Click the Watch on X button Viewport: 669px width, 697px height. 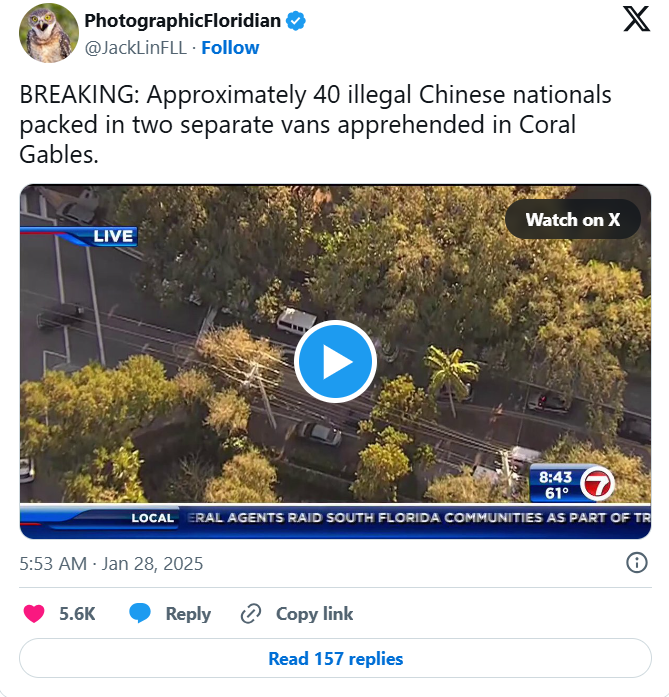pyautogui.click(x=573, y=219)
